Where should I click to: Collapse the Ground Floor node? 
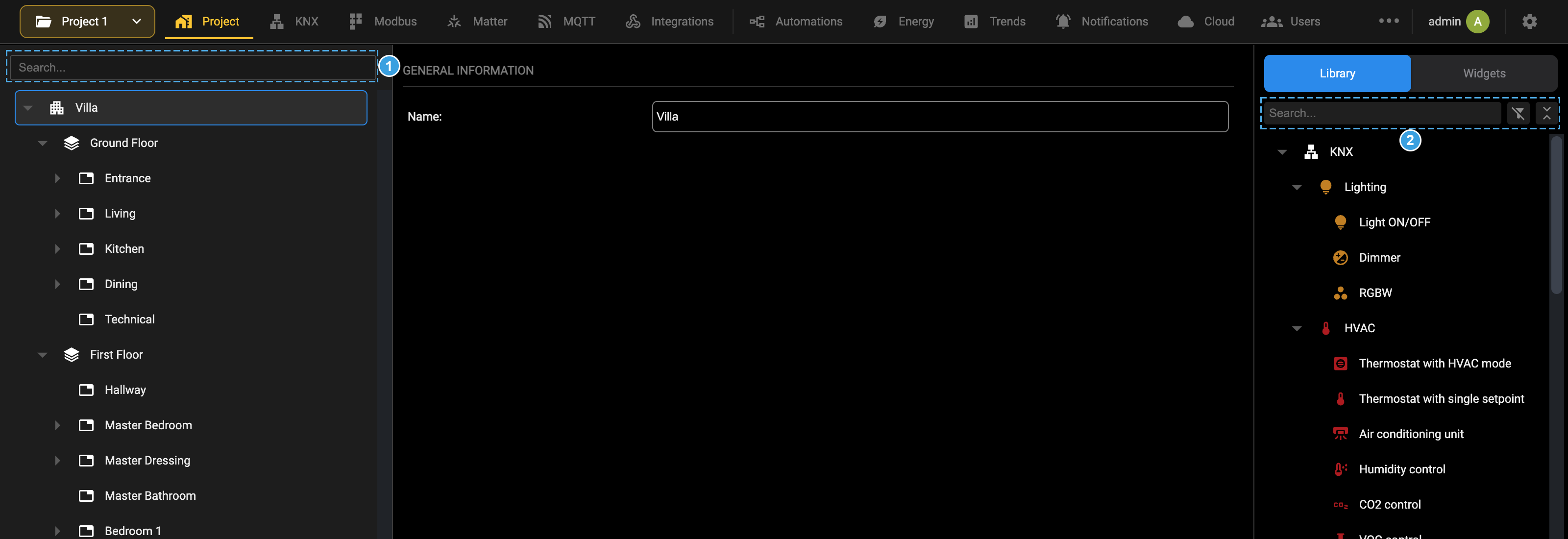[43, 143]
